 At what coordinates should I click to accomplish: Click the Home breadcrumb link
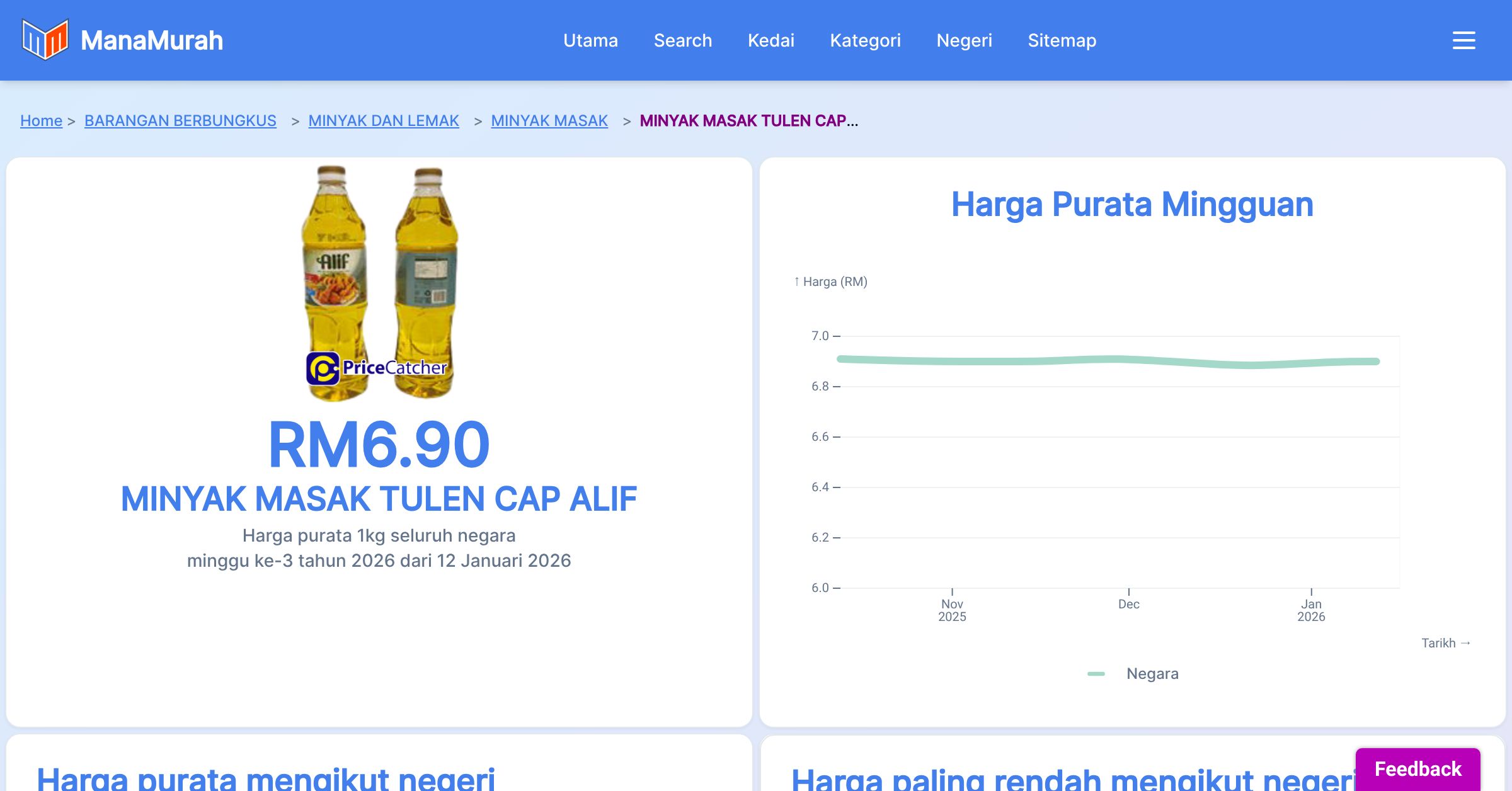coord(41,120)
